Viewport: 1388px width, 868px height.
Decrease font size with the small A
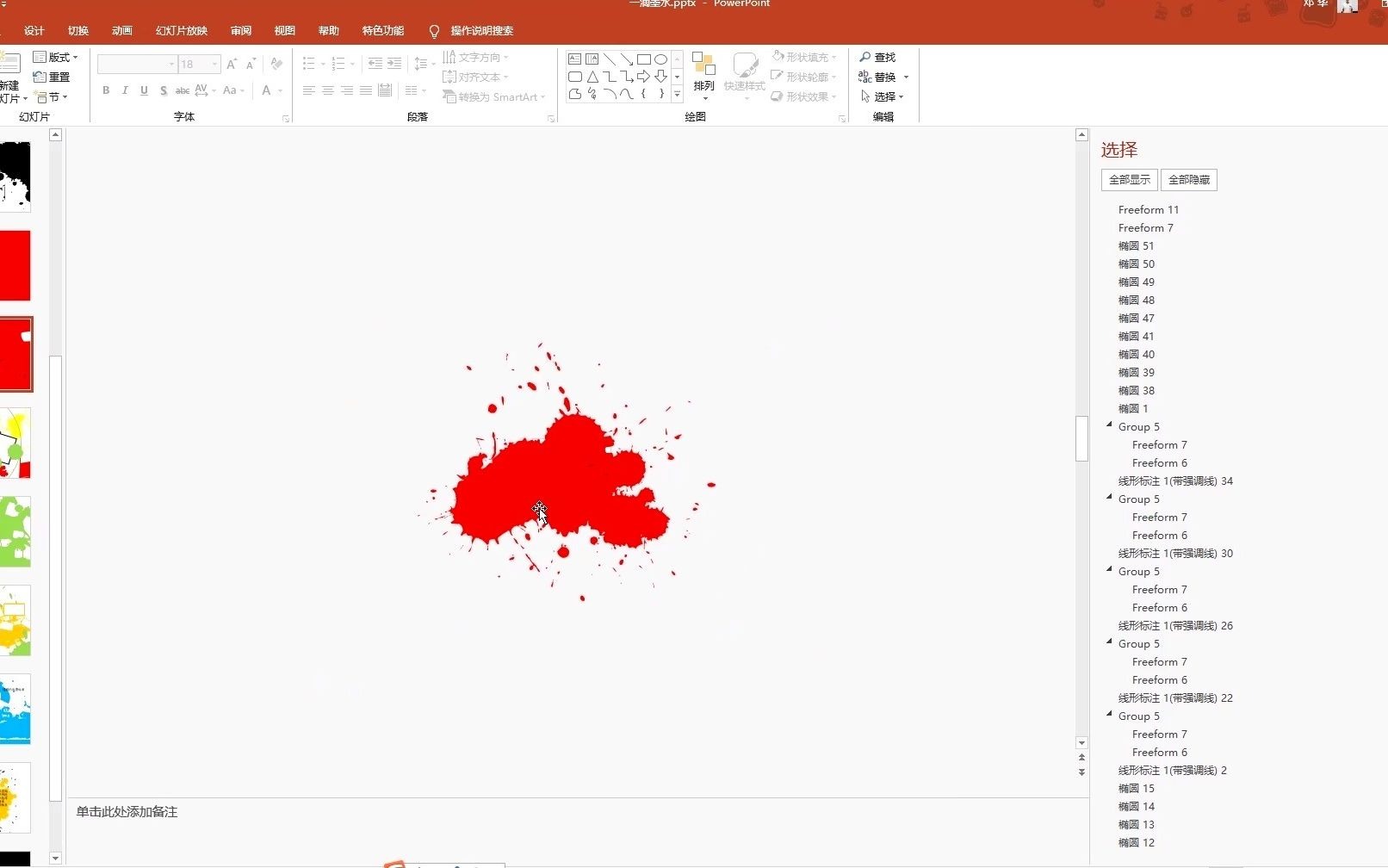coord(251,64)
